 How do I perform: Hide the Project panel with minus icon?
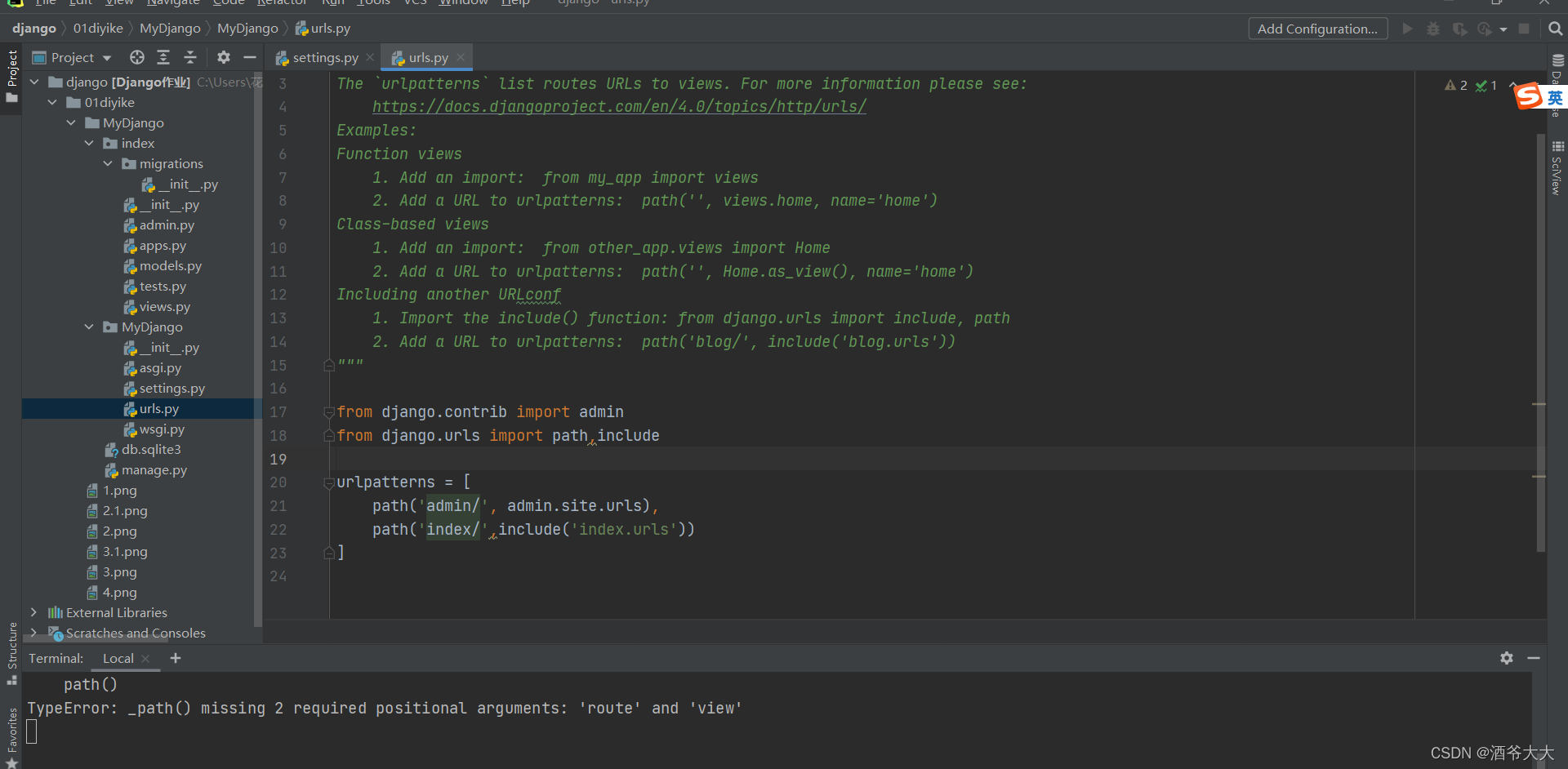(250, 57)
